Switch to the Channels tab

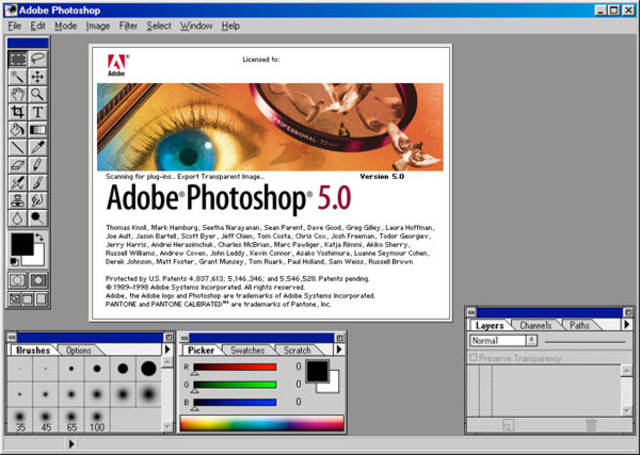(x=536, y=326)
